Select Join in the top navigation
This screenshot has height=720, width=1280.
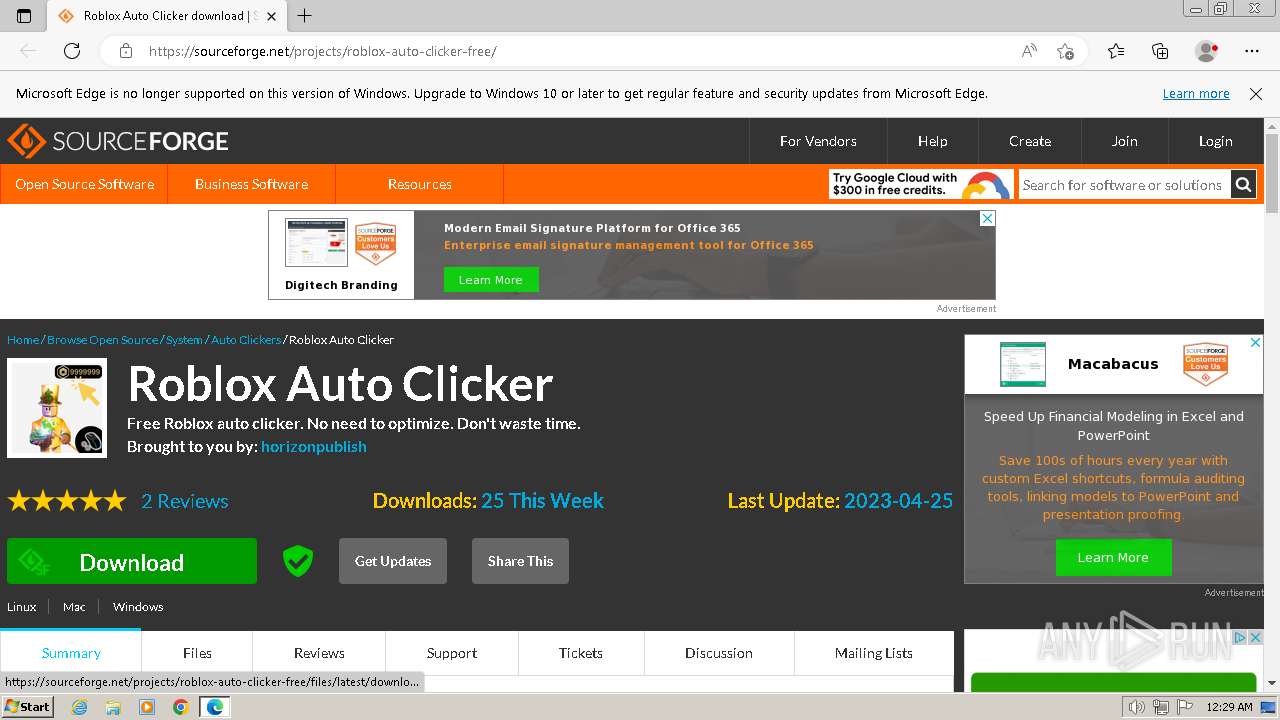(1125, 141)
